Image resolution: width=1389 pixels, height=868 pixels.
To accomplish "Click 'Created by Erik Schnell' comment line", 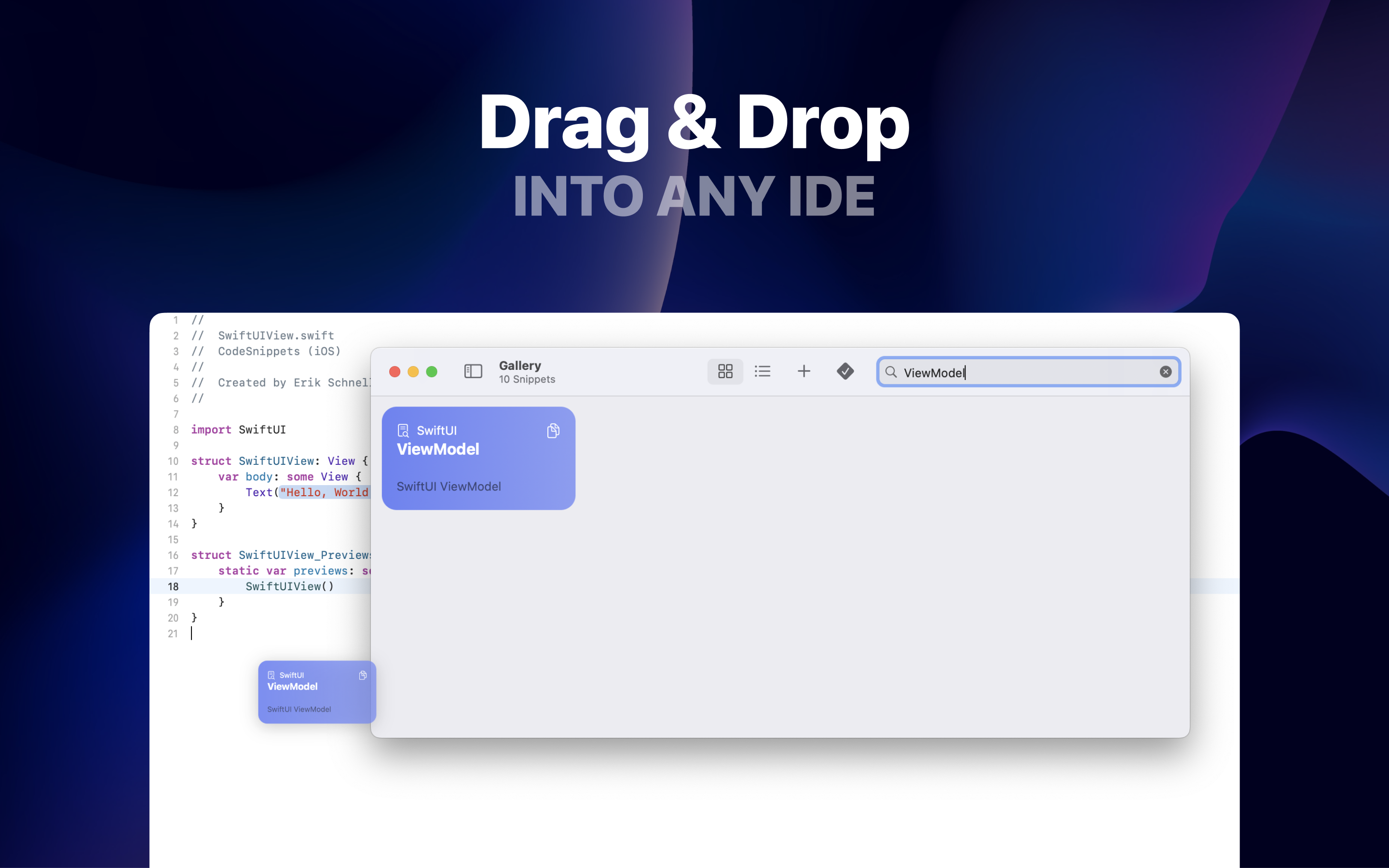I will (294, 382).
